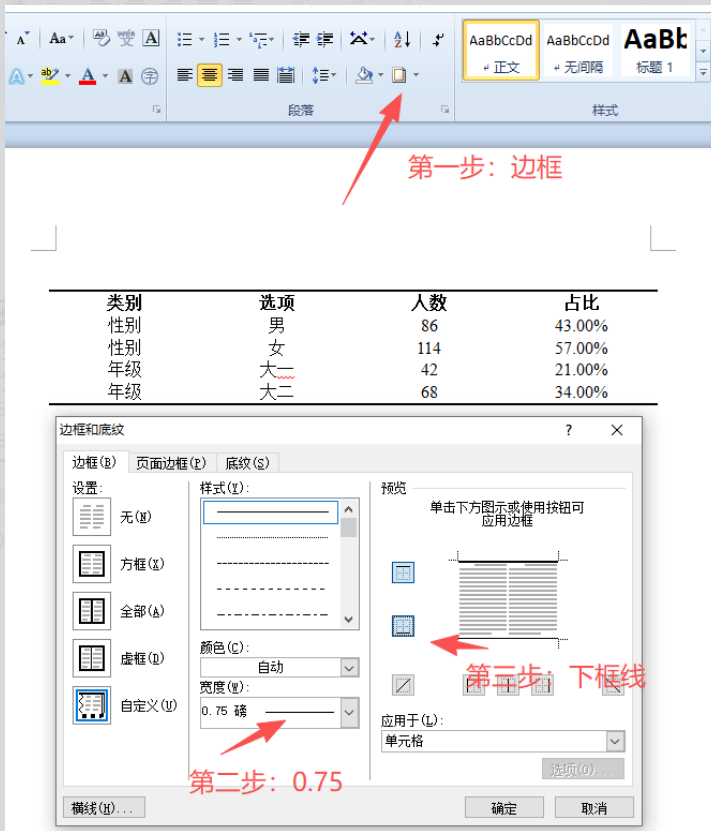This screenshot has width=711, height=831.
Task: Click the Clear Formatting eraser icon
Action: pyautogui.click(x=101, y=38)
